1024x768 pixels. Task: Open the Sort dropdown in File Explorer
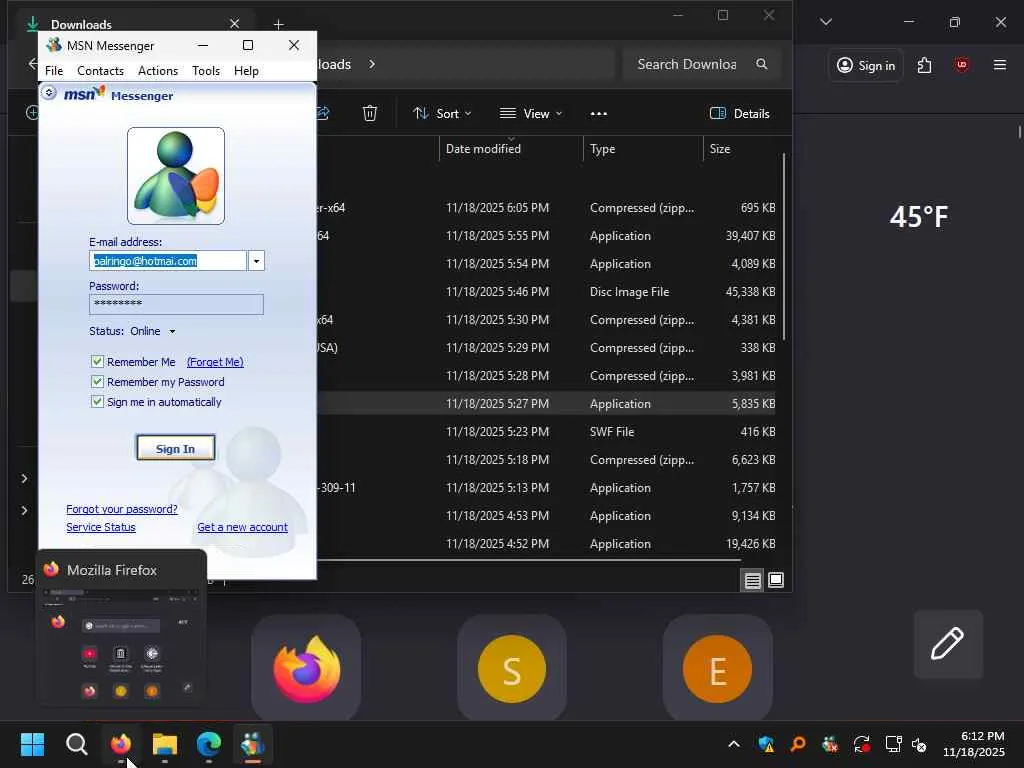442,114
